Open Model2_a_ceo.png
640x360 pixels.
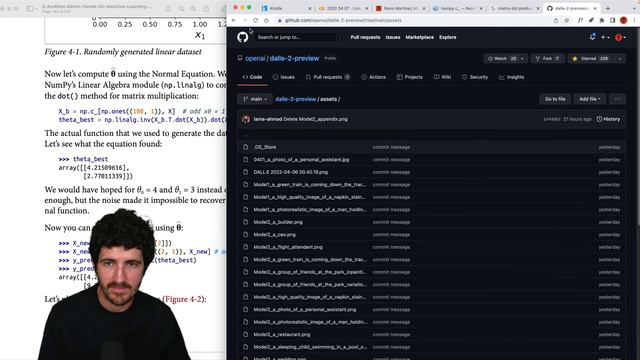(274, 235)
